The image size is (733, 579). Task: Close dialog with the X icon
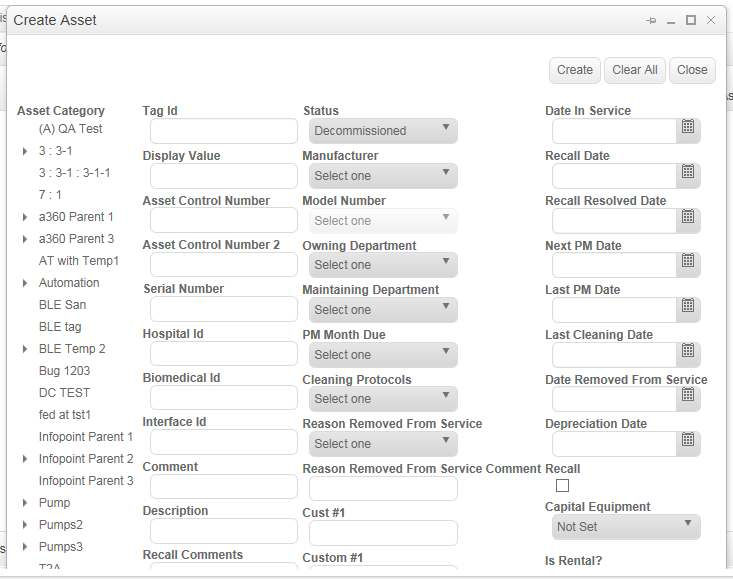pyautogui.click(x=711, y=20)
